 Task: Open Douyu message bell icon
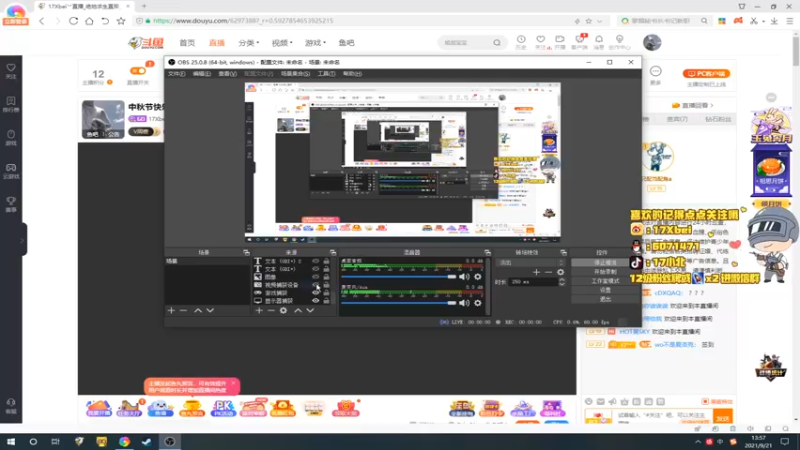point(599,42)
